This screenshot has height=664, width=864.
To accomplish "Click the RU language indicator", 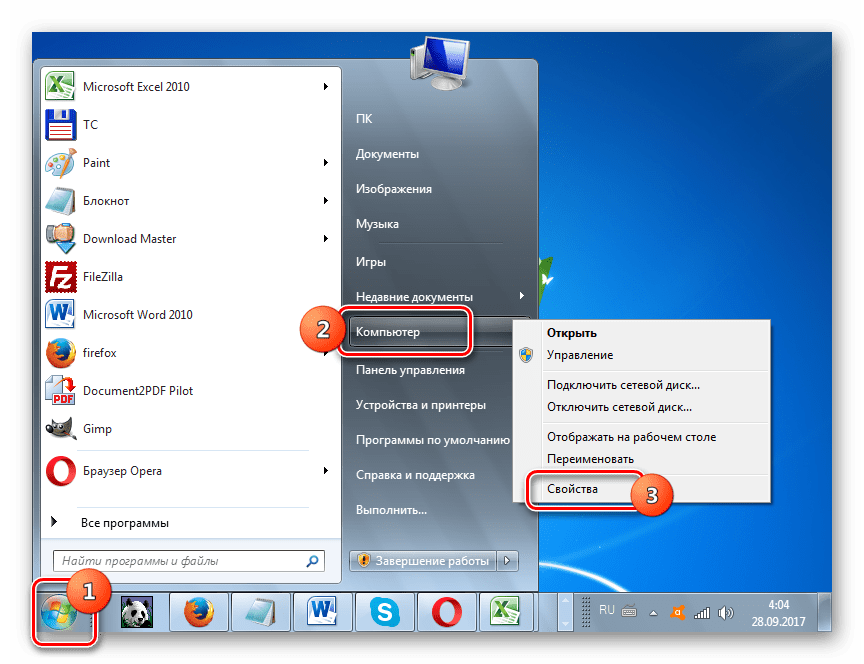I will 606,610.
